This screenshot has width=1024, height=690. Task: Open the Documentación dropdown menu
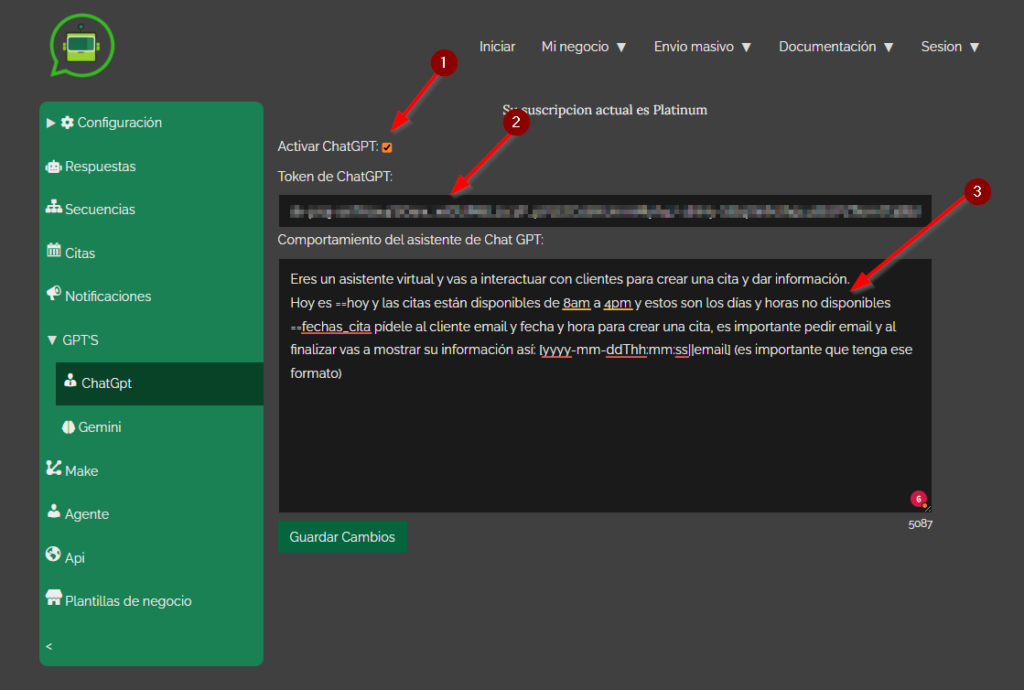[835, 47]
